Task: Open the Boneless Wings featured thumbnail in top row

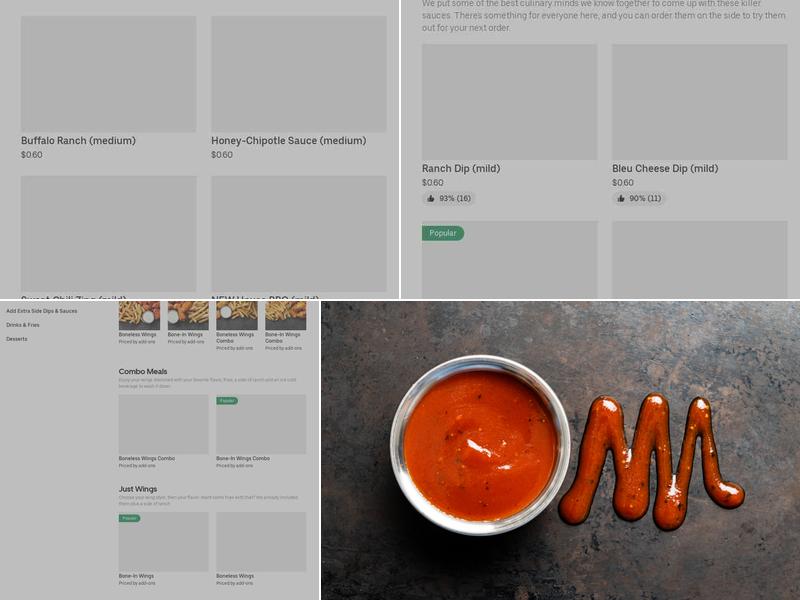Action: (139, 316)
